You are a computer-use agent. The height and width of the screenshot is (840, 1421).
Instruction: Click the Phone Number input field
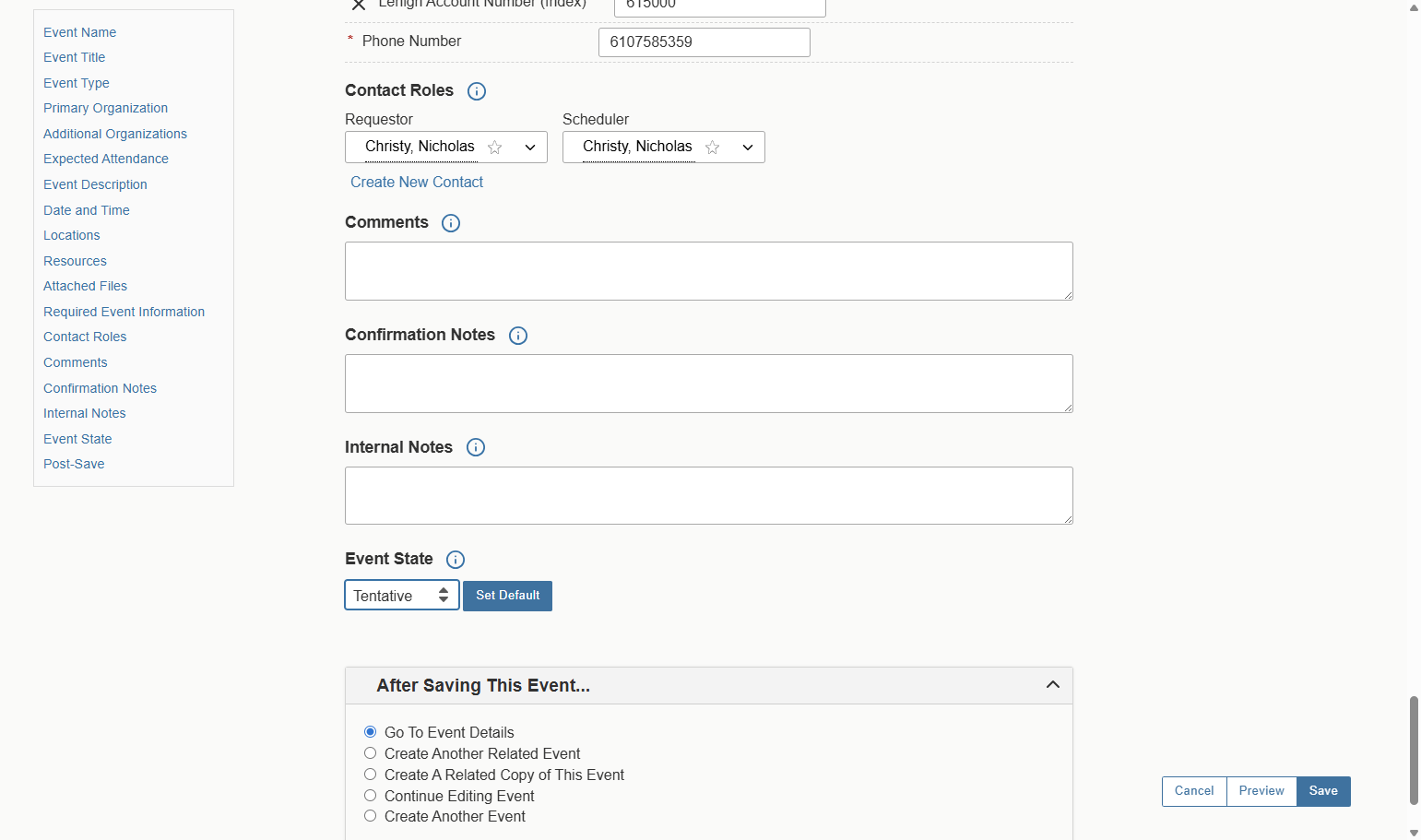(x=705, y=42)
